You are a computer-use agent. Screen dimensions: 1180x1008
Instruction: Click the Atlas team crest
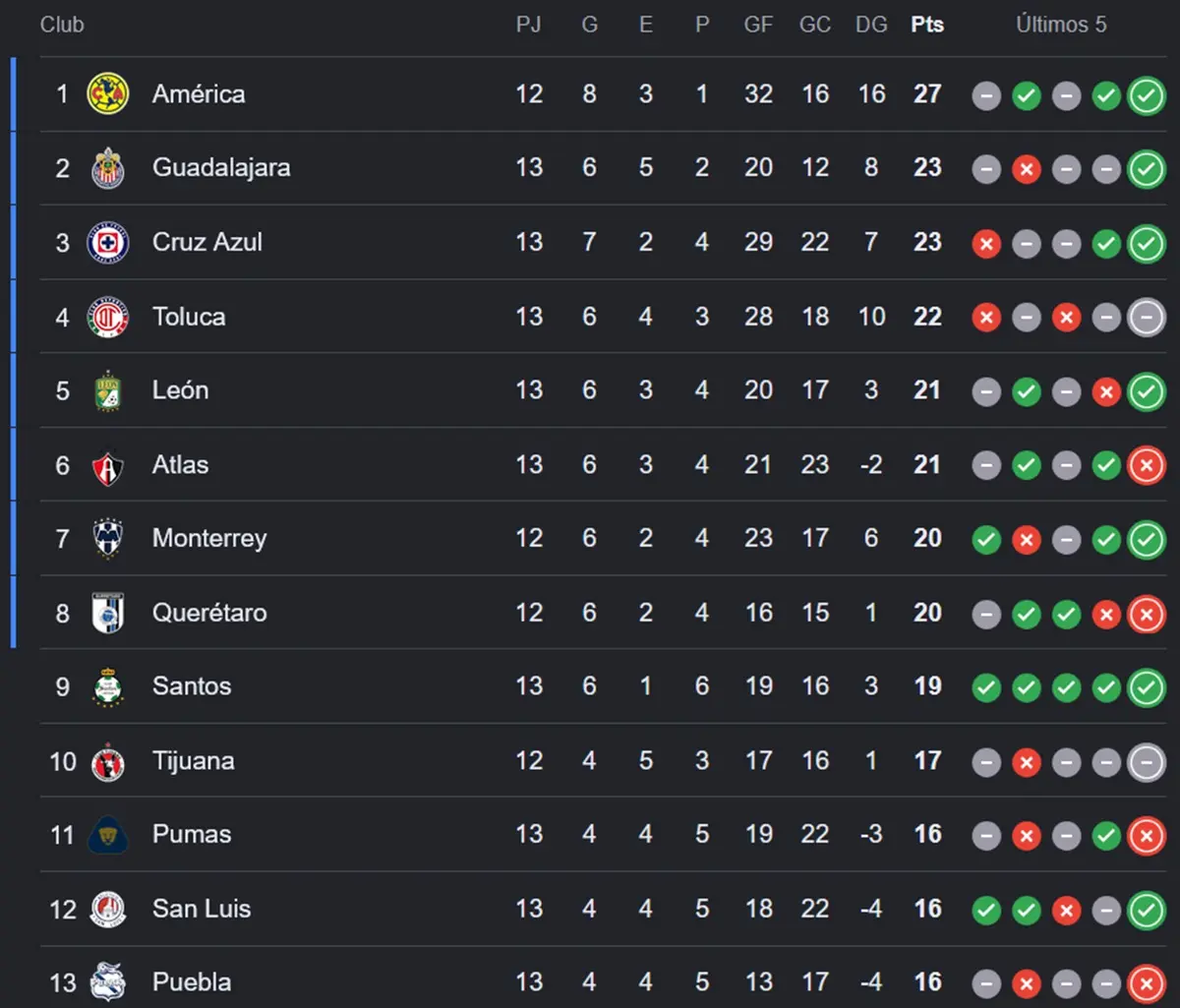(108, 465)
